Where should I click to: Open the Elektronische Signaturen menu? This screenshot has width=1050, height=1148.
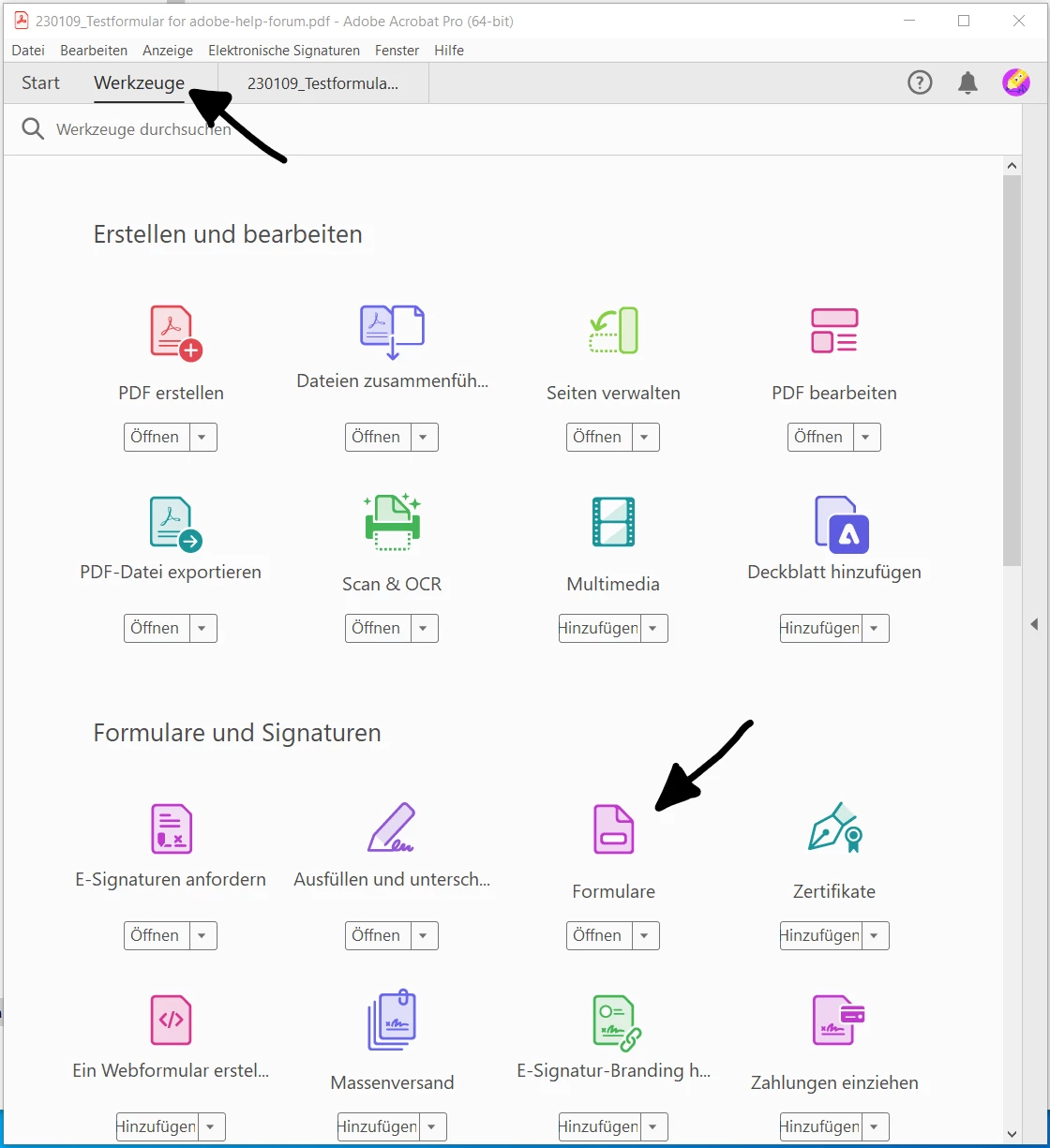coord(284,51)
